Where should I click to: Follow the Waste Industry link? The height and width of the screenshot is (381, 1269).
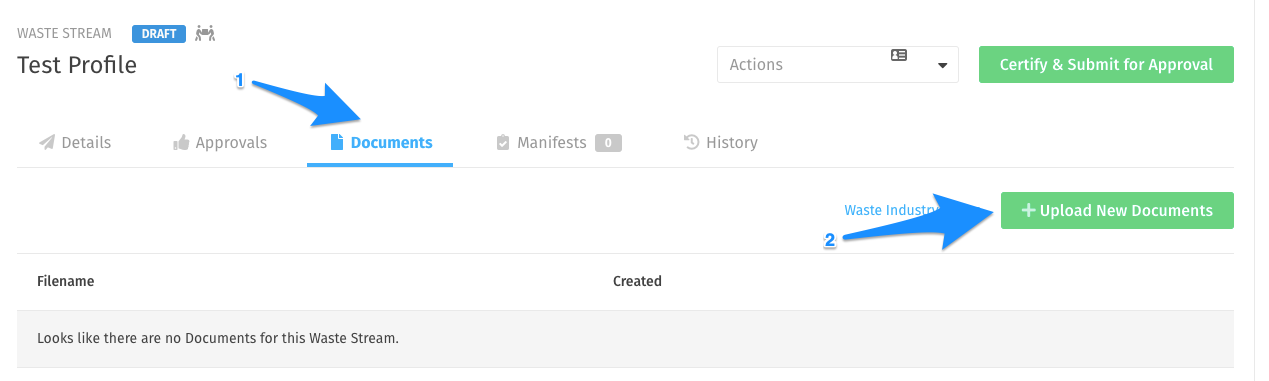point(890,211)
